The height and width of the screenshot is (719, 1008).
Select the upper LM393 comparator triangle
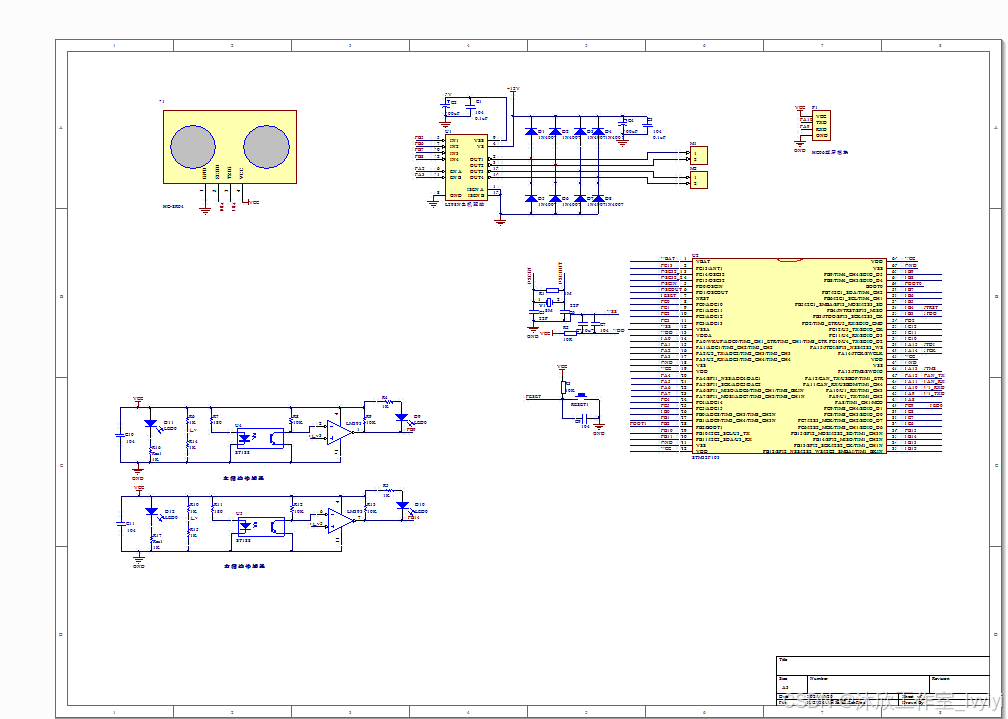[339, 432]
